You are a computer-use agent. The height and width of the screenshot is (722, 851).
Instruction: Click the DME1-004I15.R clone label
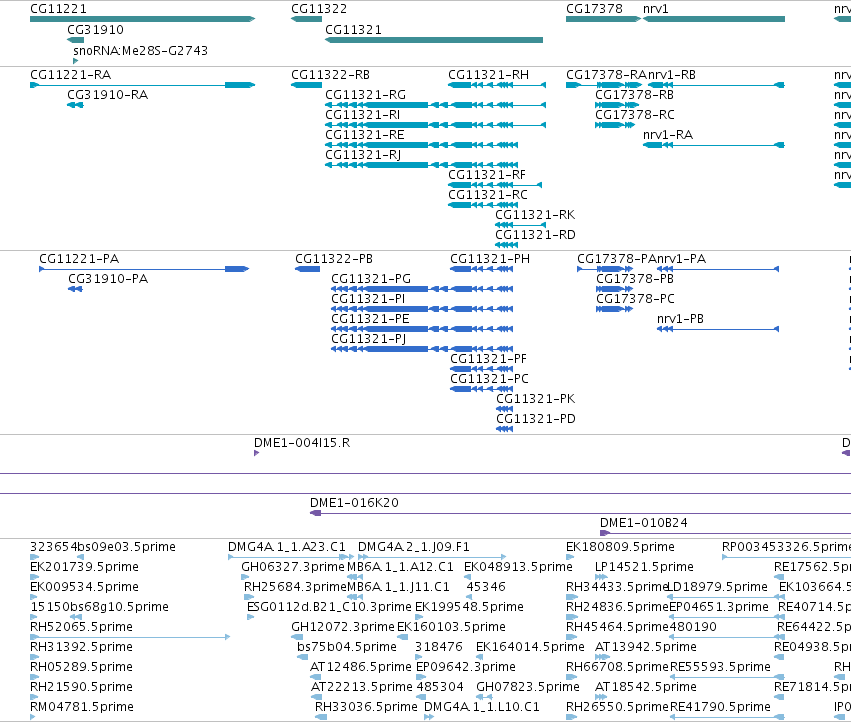point(302,443)
